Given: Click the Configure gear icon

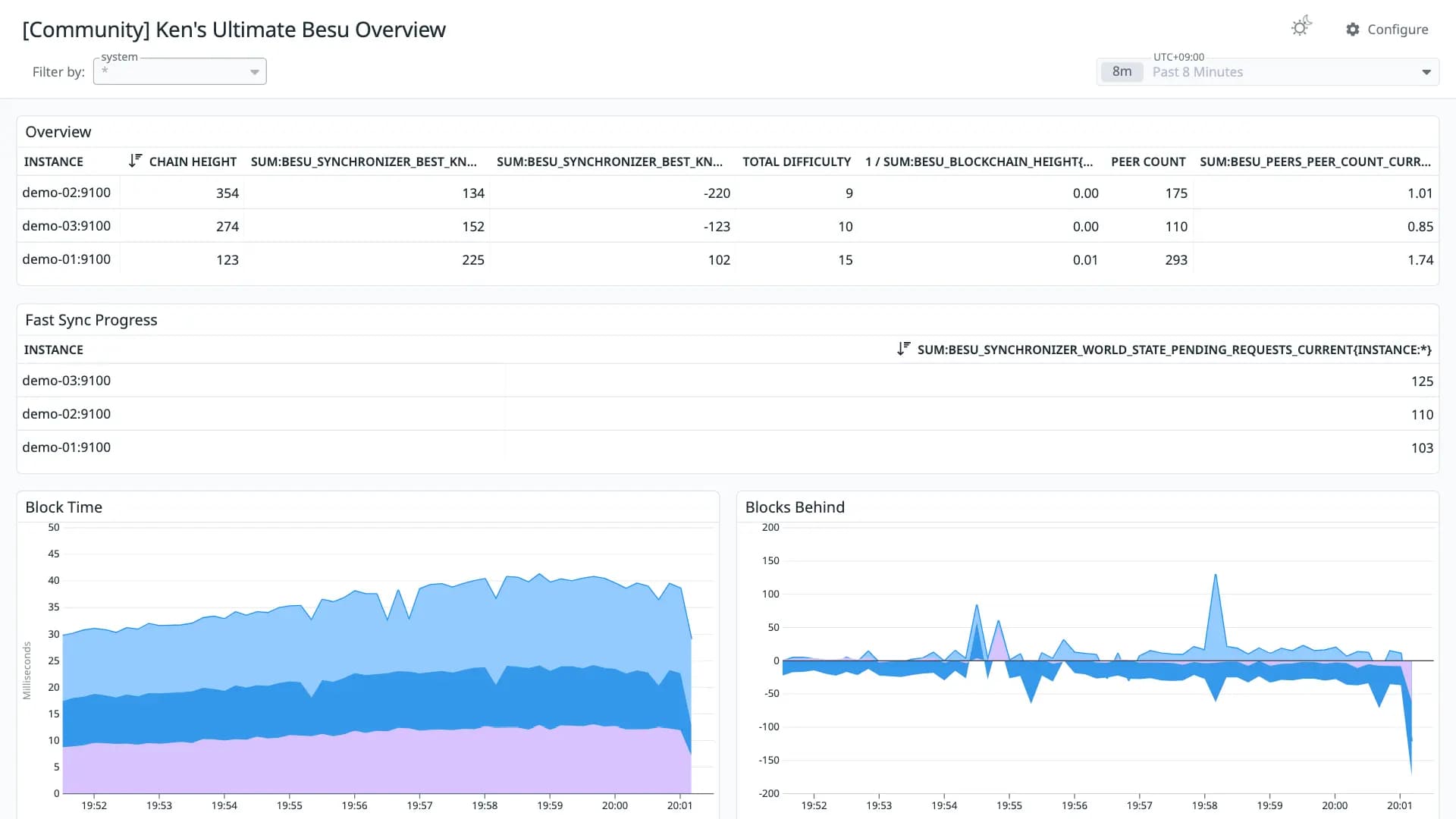Looking at the screenshot, I should (x=1353, y=30).
